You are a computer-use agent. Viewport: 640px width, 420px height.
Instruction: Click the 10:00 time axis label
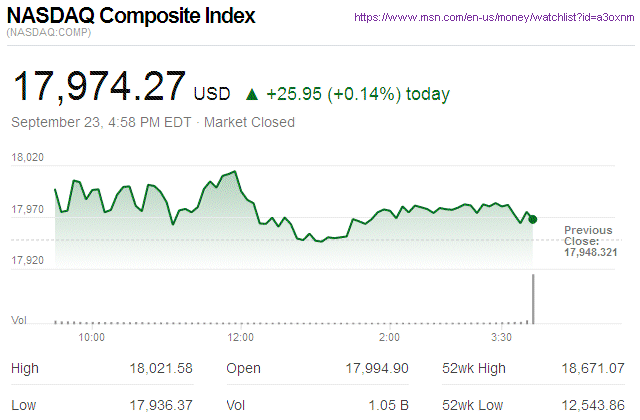click(92, 338)
